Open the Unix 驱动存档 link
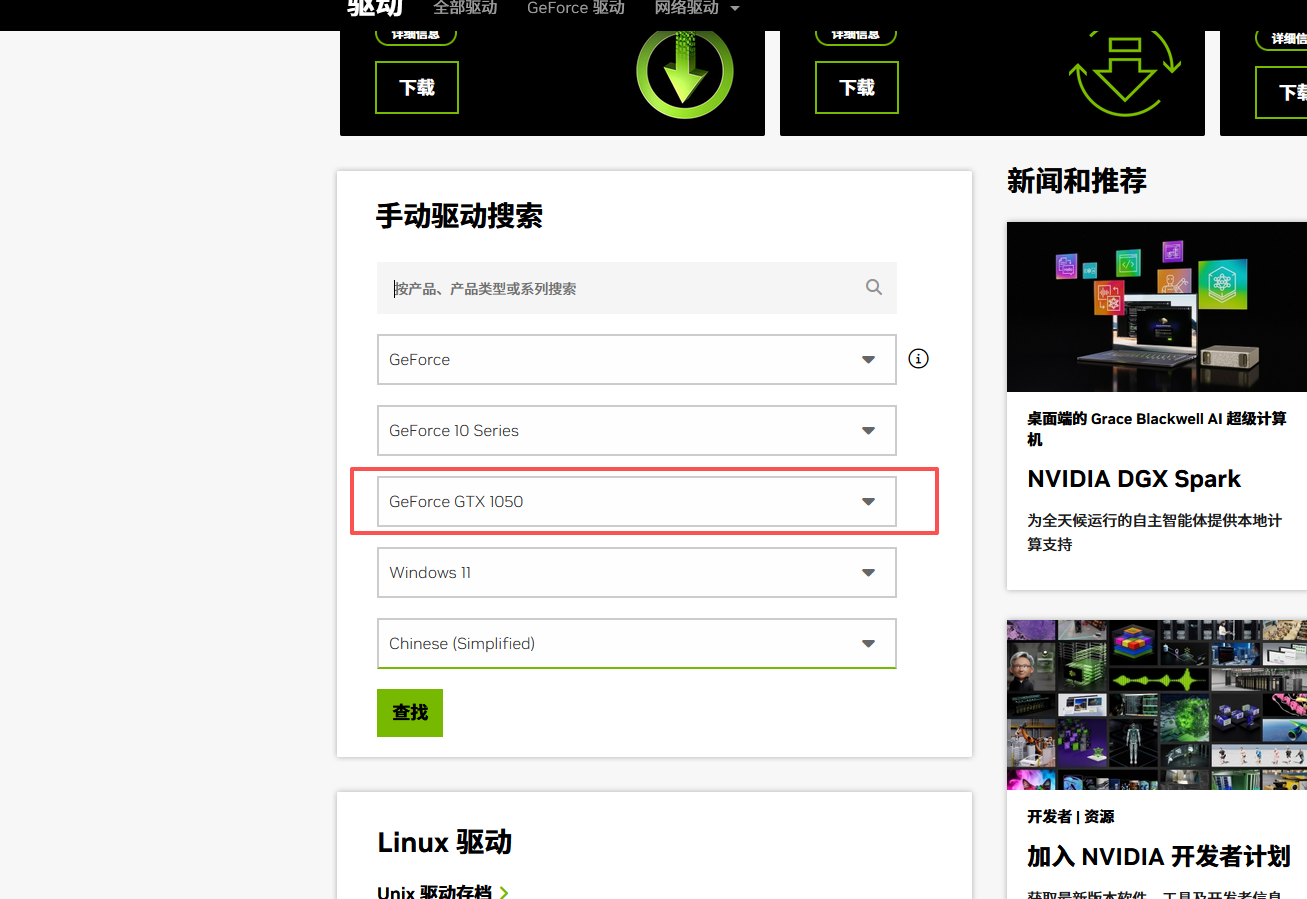This screenshot has height=899, width=1307. 443,891
